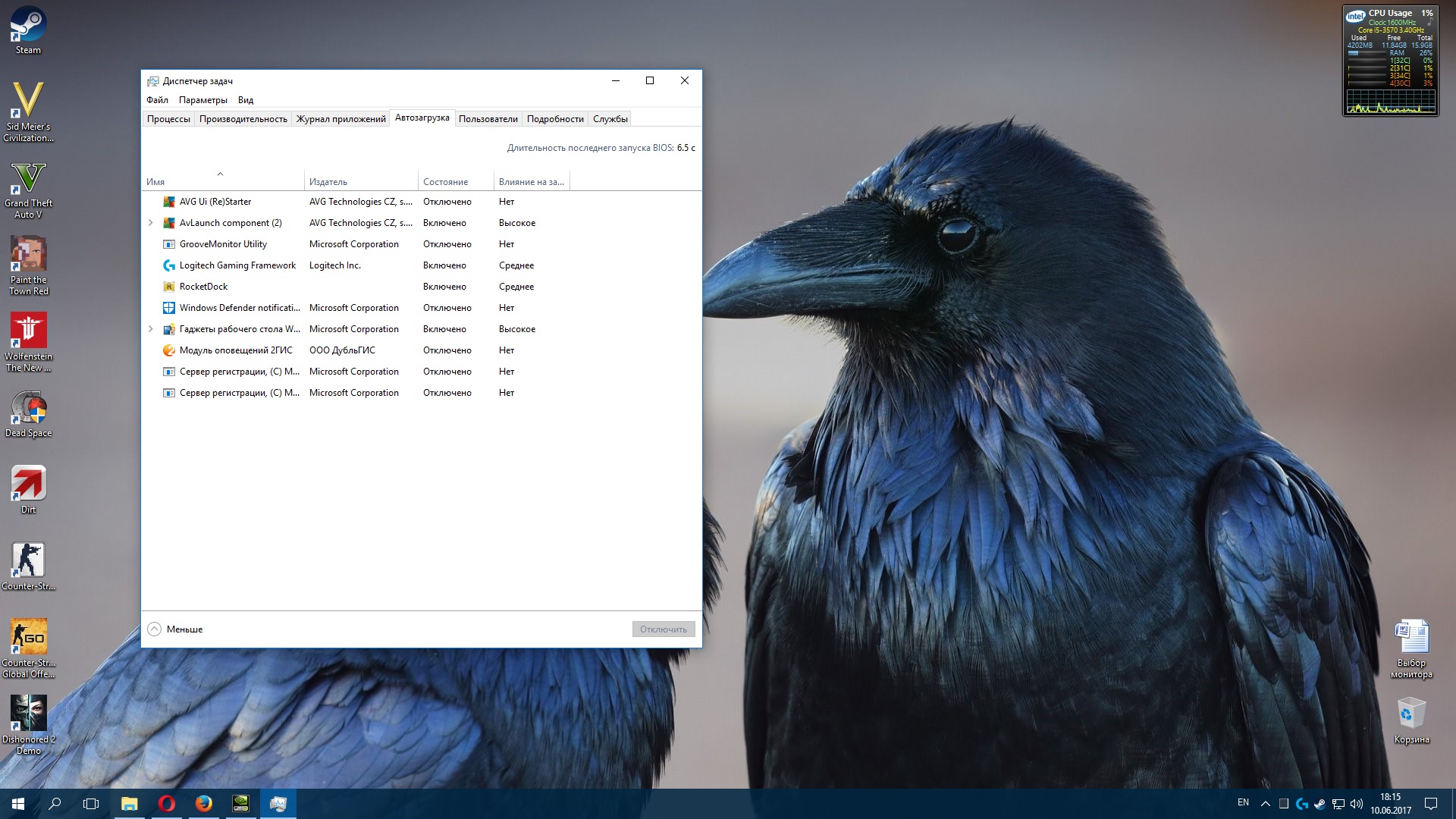Screen dimensions: 1456x819
Task: Click the Отключить button
Action: click(x=663, y=629)
